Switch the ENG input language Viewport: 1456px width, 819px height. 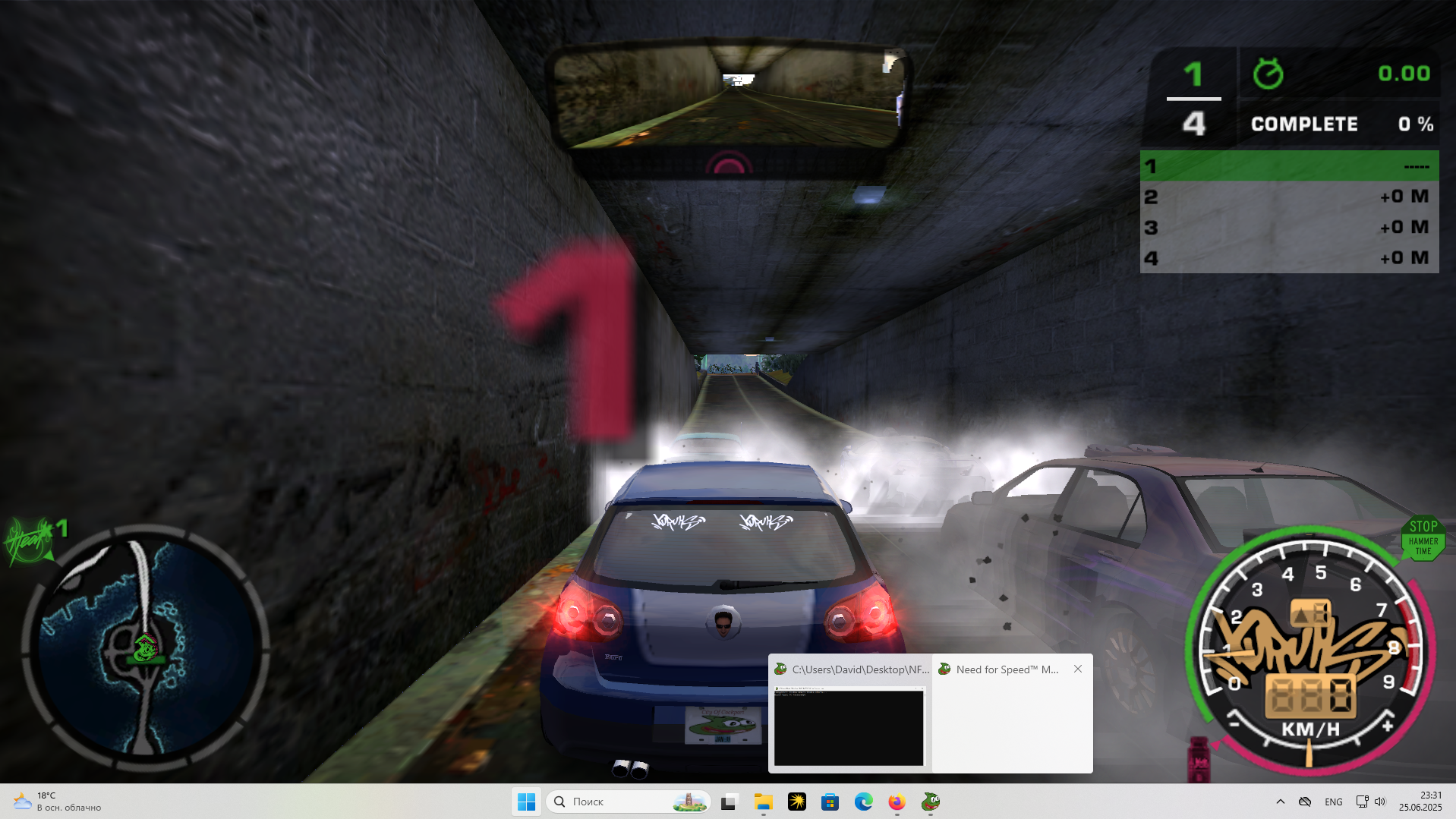click(x=1334, y=802)
